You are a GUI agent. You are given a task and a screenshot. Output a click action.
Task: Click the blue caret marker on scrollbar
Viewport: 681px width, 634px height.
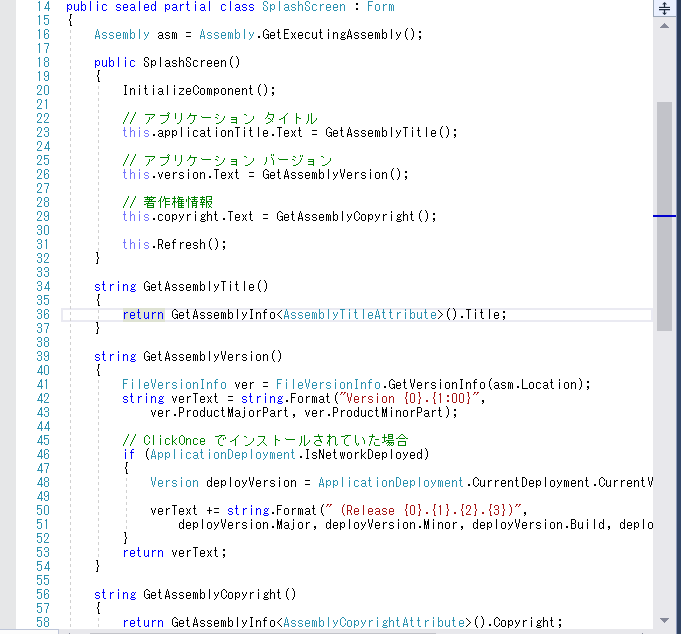(664, 216)
